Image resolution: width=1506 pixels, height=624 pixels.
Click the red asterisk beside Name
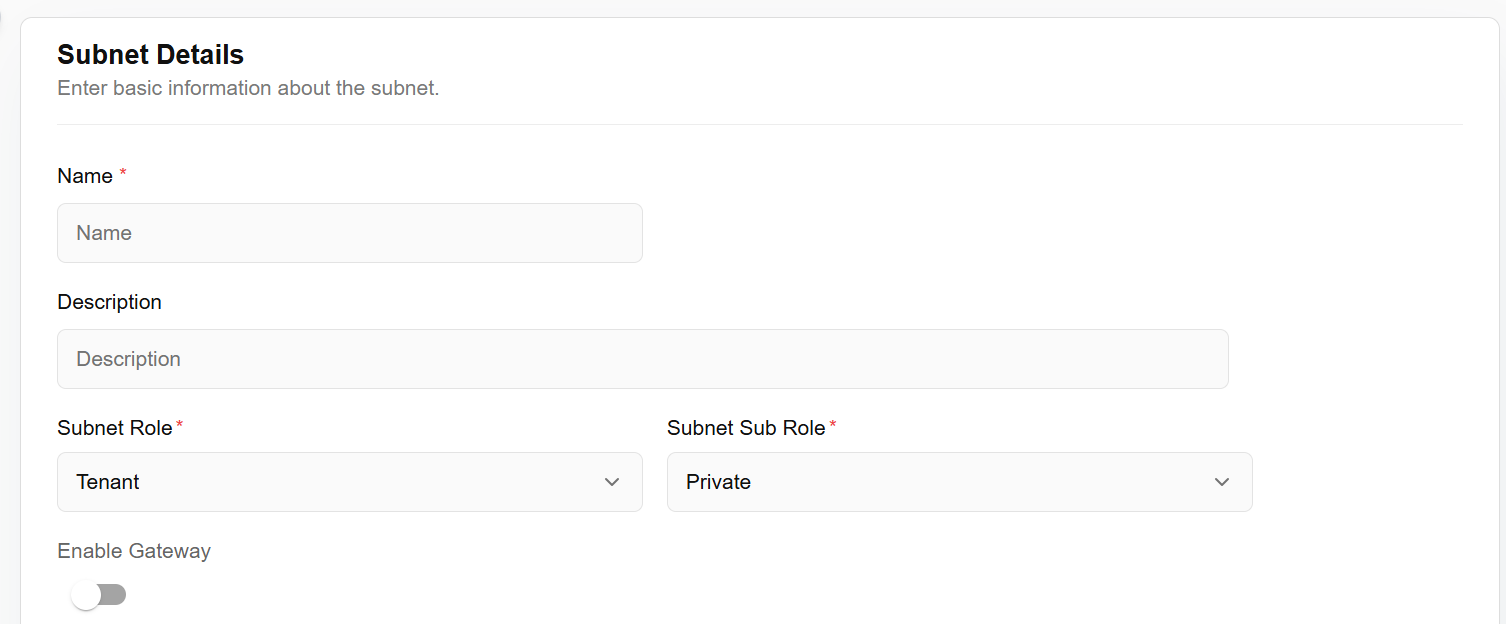(x=123, y=174)
